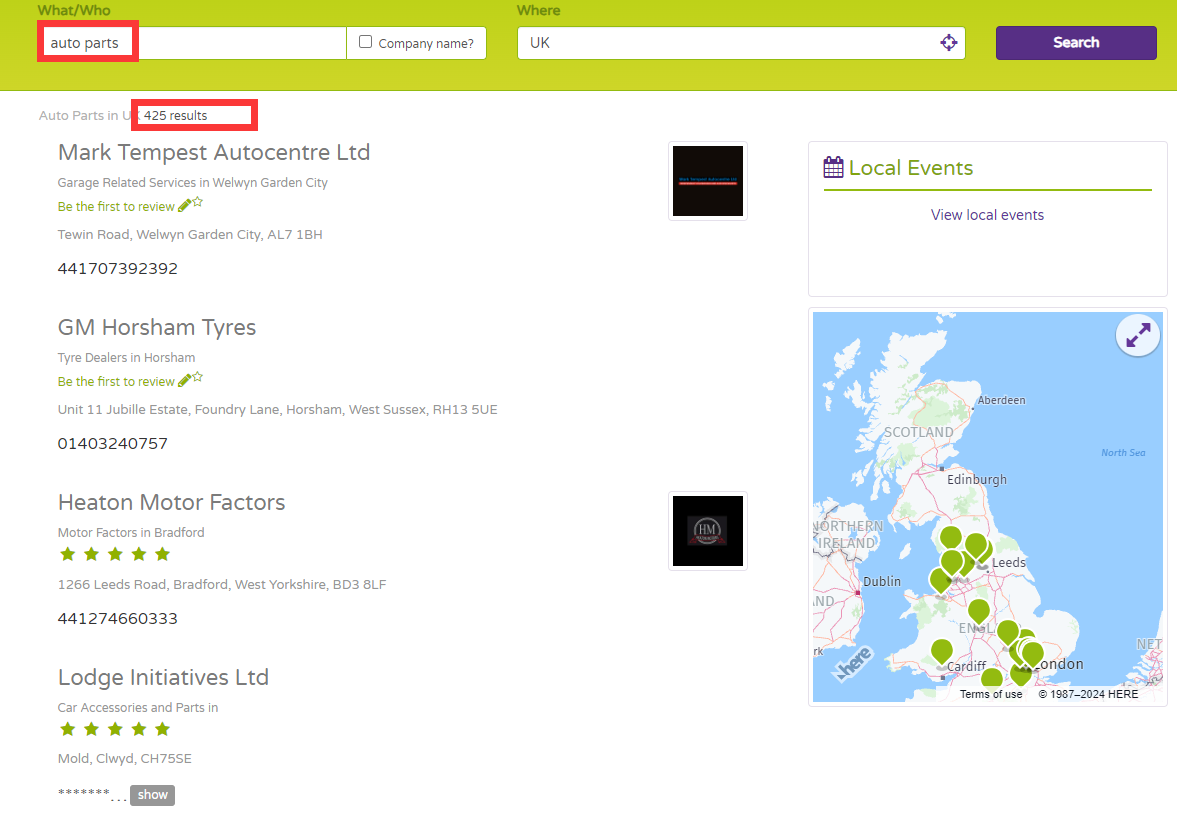Open the Heaton Motor Factors logo thumbnail
Viewport: 1177px width, 817px height.
708,531
